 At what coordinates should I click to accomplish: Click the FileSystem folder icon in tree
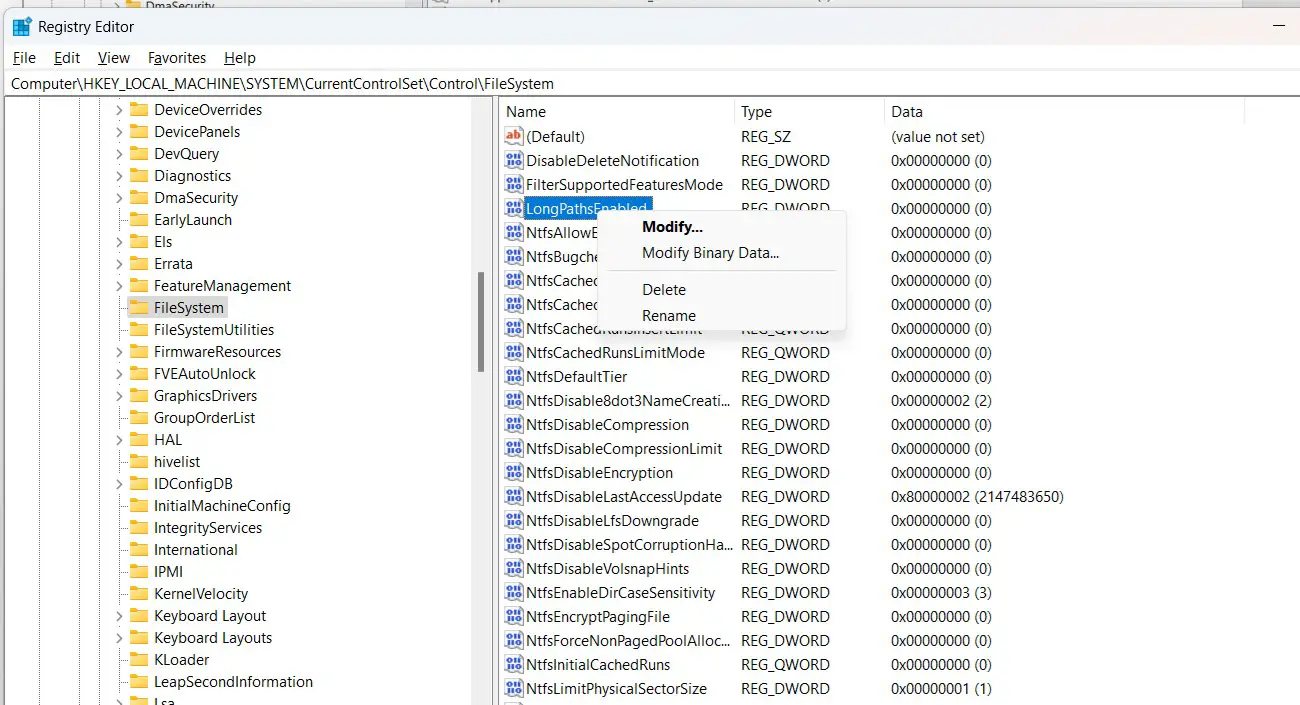point(138,307)
